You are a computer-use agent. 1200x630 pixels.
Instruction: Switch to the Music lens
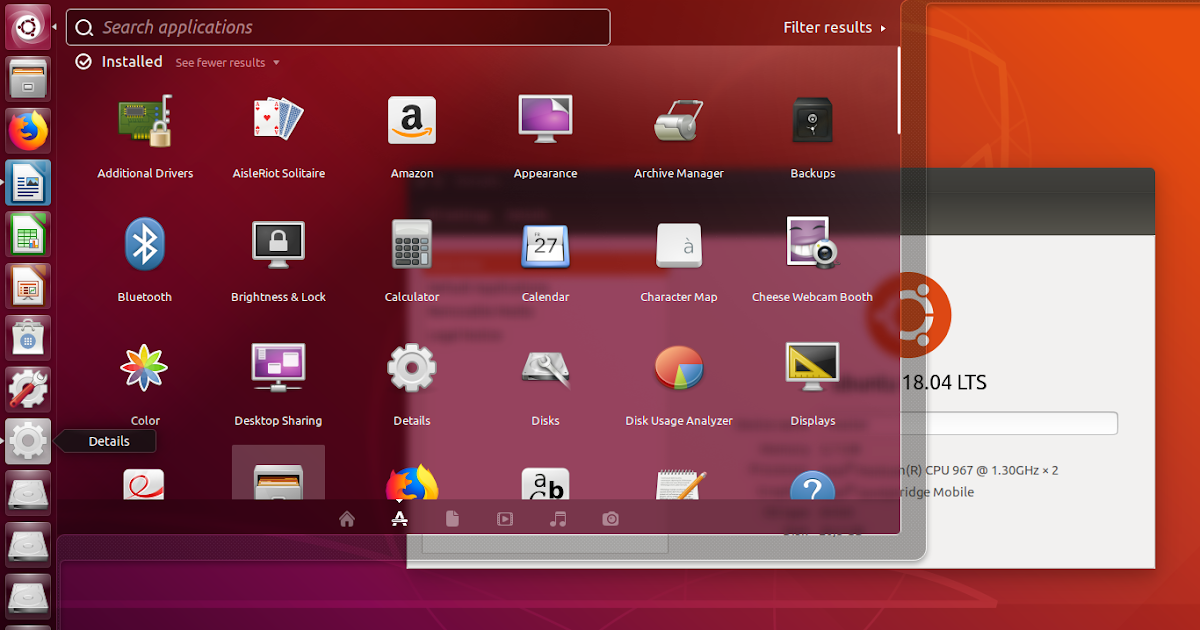[558, 519]
